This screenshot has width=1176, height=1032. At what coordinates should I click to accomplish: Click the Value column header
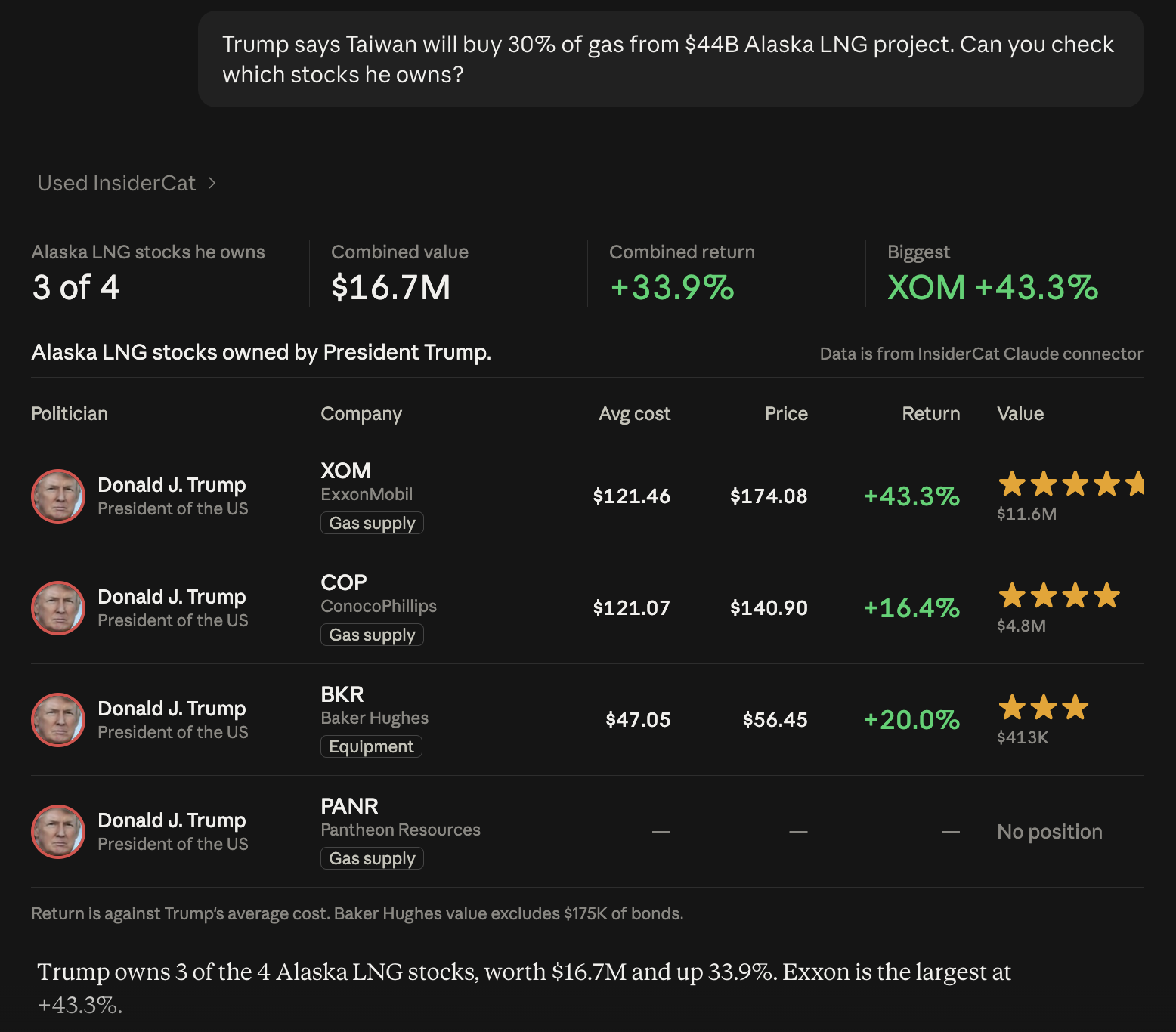(x=1020, y=413)
